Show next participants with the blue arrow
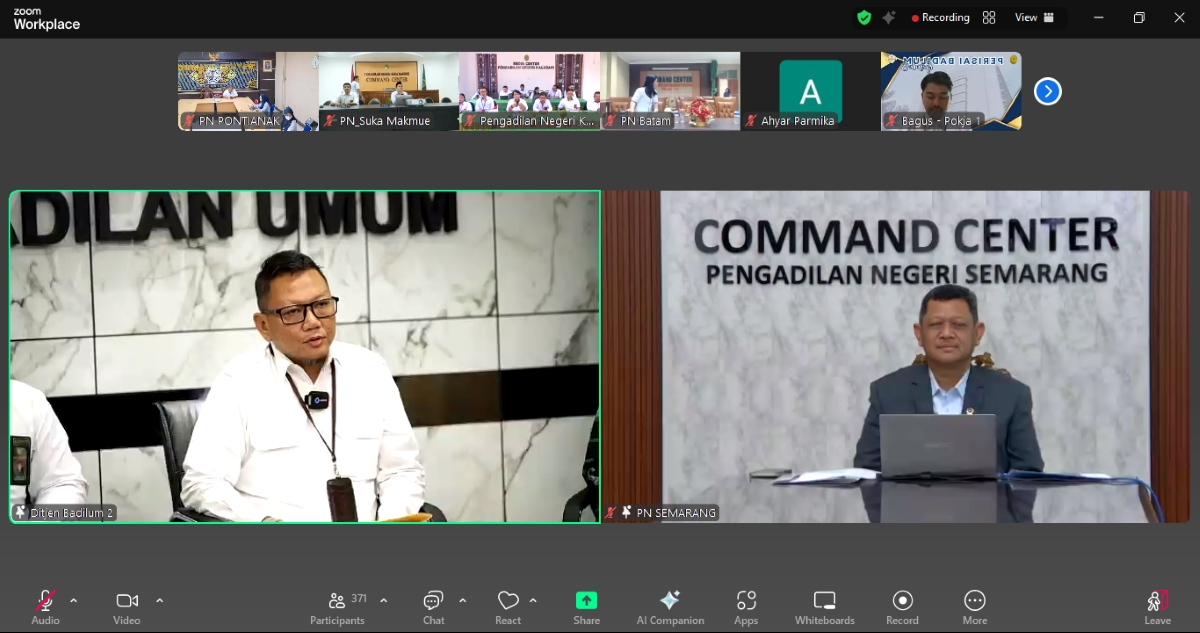1200x633 pixels. click(x=1047, y=92)
